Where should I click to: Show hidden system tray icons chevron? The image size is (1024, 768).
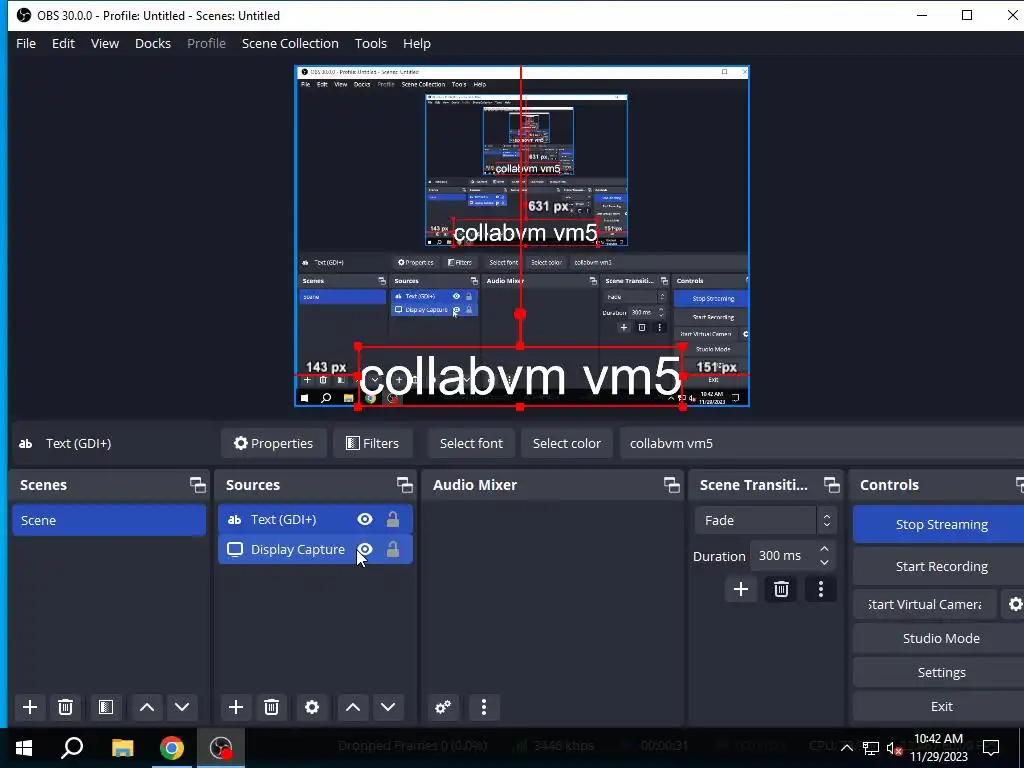pos(846,748)
